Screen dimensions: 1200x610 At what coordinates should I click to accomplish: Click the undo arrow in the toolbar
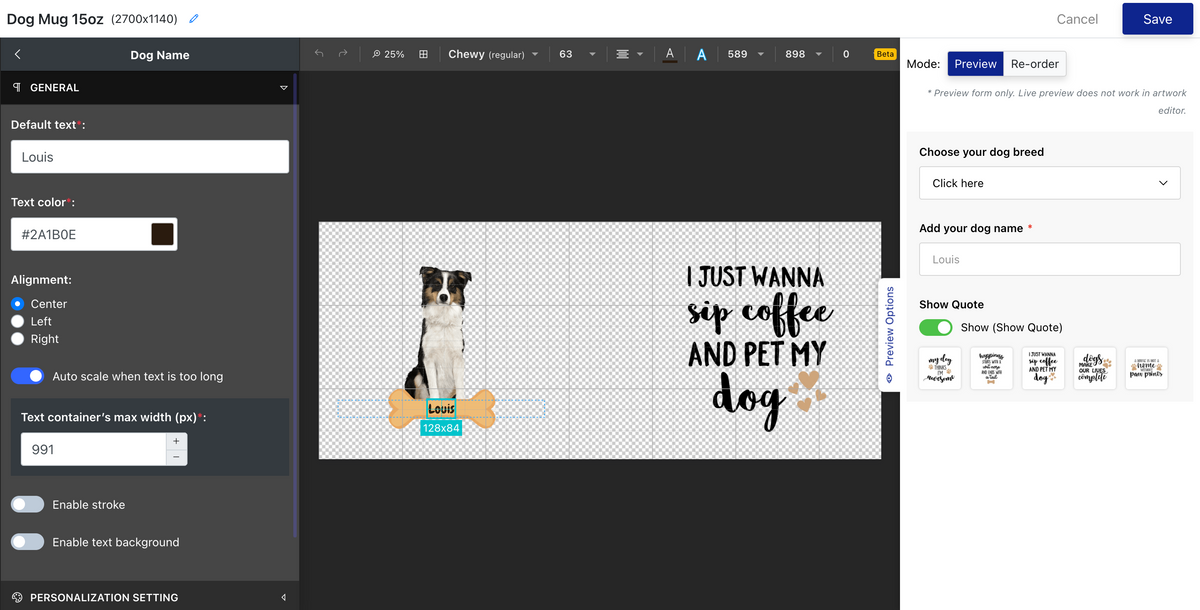coord(319,54)
